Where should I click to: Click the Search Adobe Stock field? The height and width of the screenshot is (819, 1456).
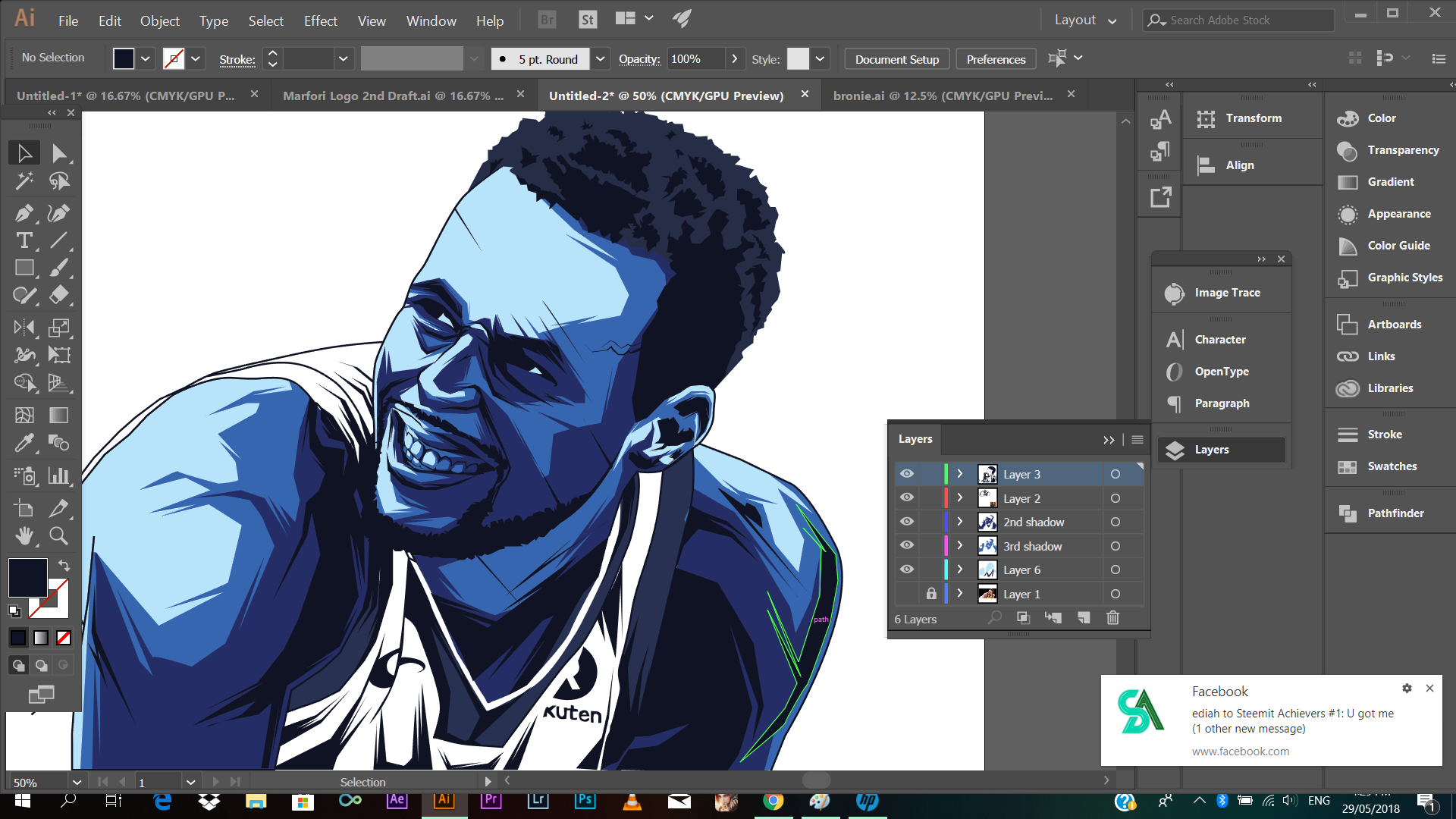(1238, 20)
